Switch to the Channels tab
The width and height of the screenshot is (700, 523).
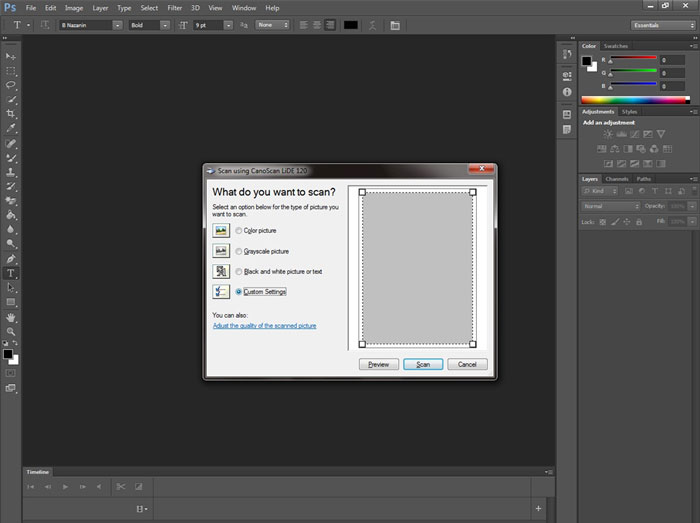[x=617, y=179]
